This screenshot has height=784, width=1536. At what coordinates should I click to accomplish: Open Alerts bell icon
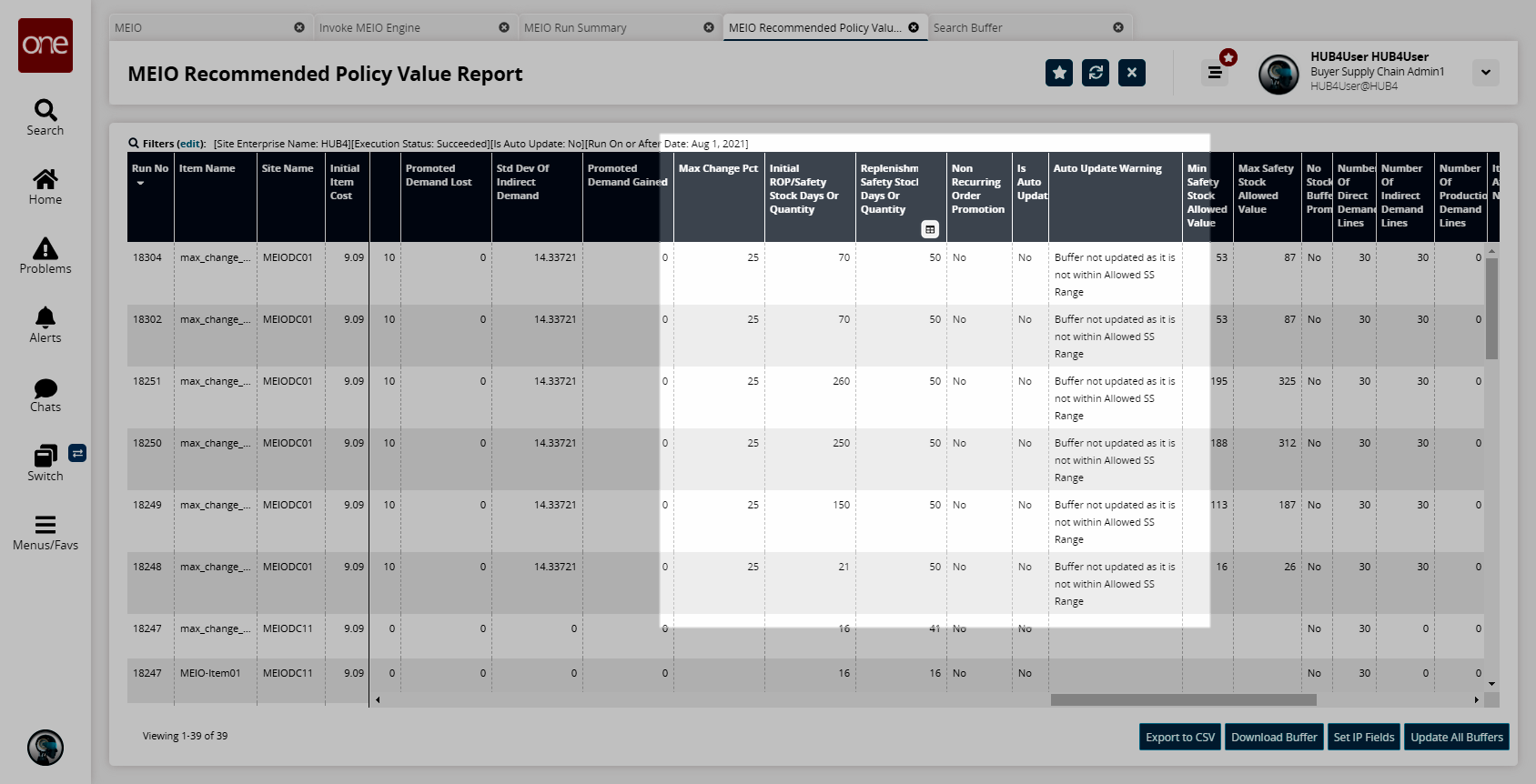tap(45, 317)
